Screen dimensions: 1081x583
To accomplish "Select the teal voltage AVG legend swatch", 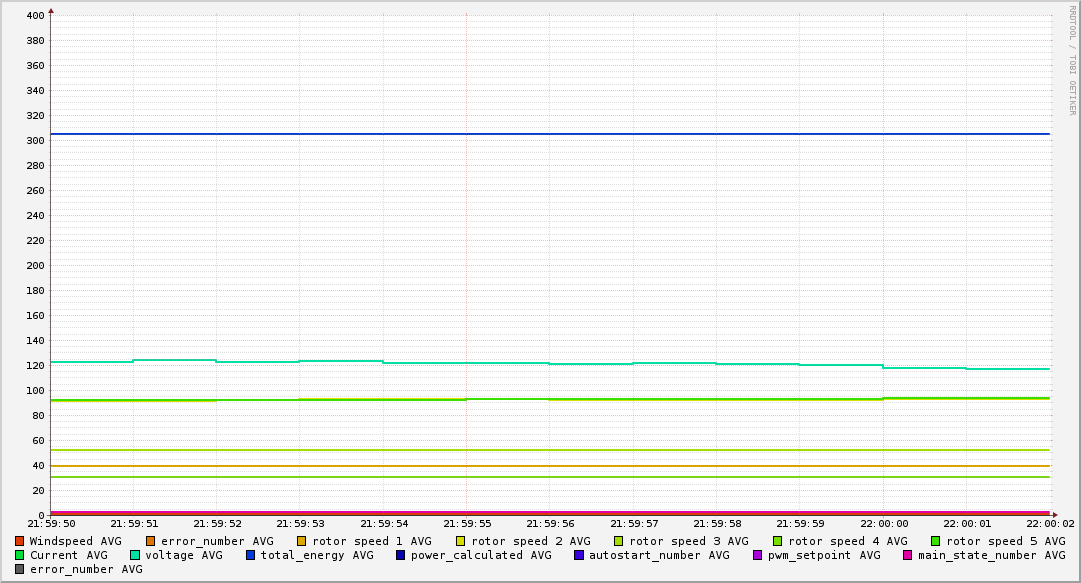I will pos(135,555).
